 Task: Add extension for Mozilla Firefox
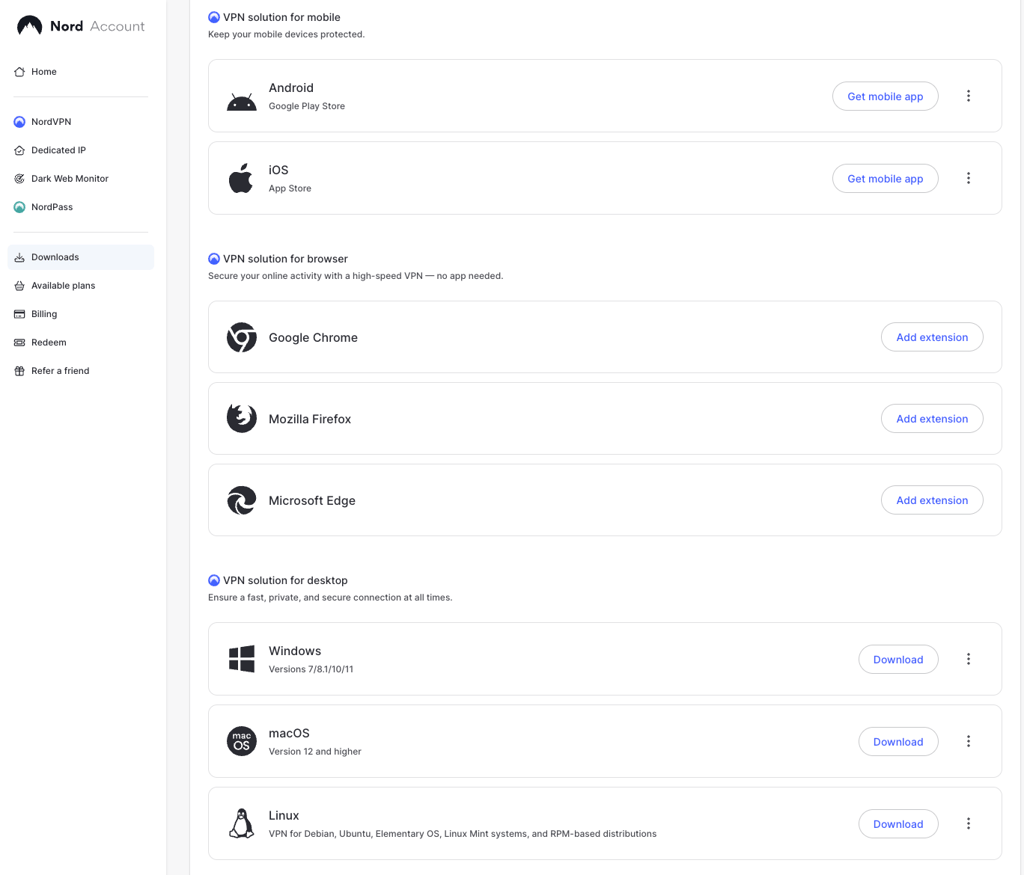pos(932,419)
